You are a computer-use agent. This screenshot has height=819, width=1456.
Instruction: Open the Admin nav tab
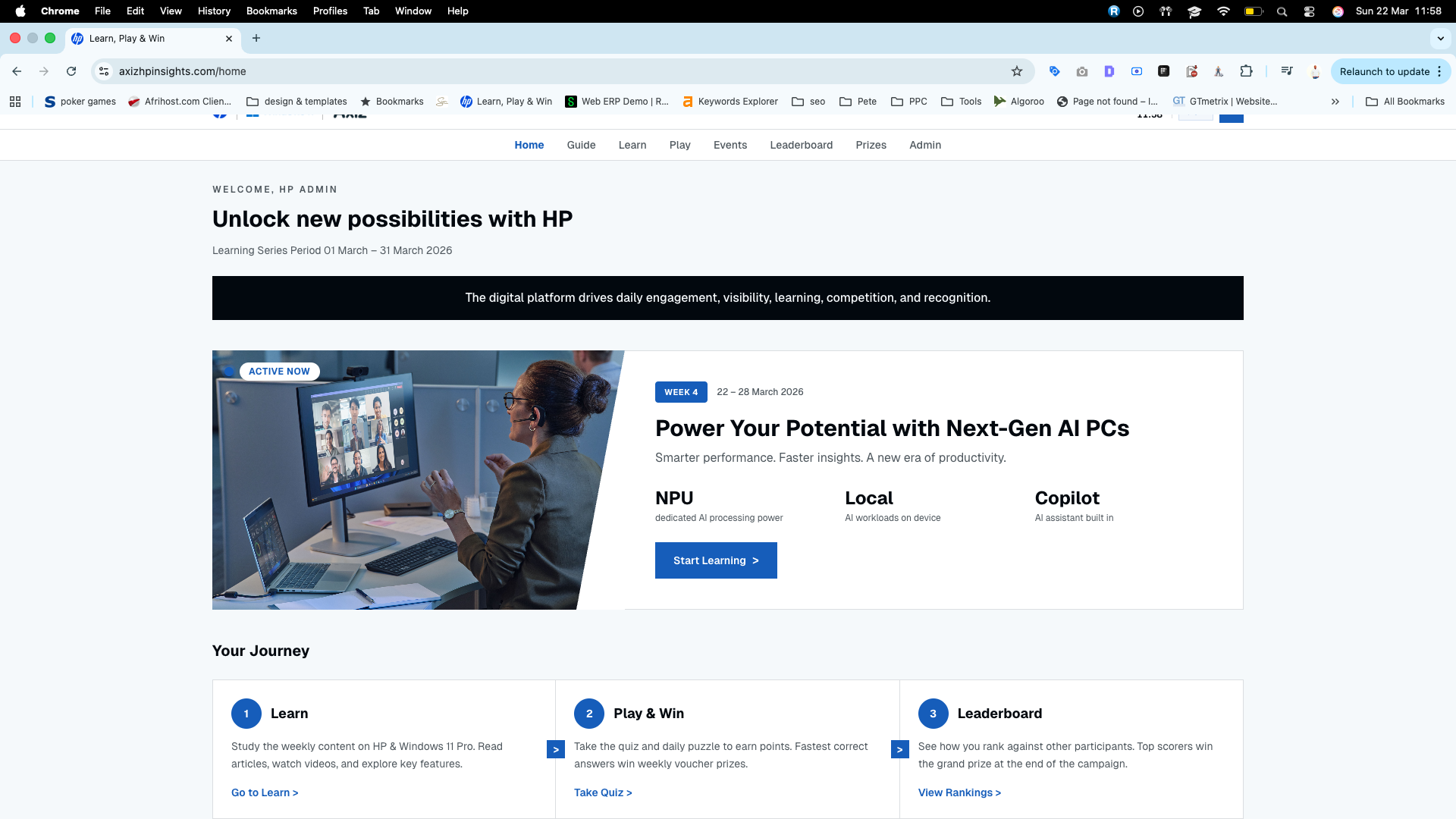[925, 145]
